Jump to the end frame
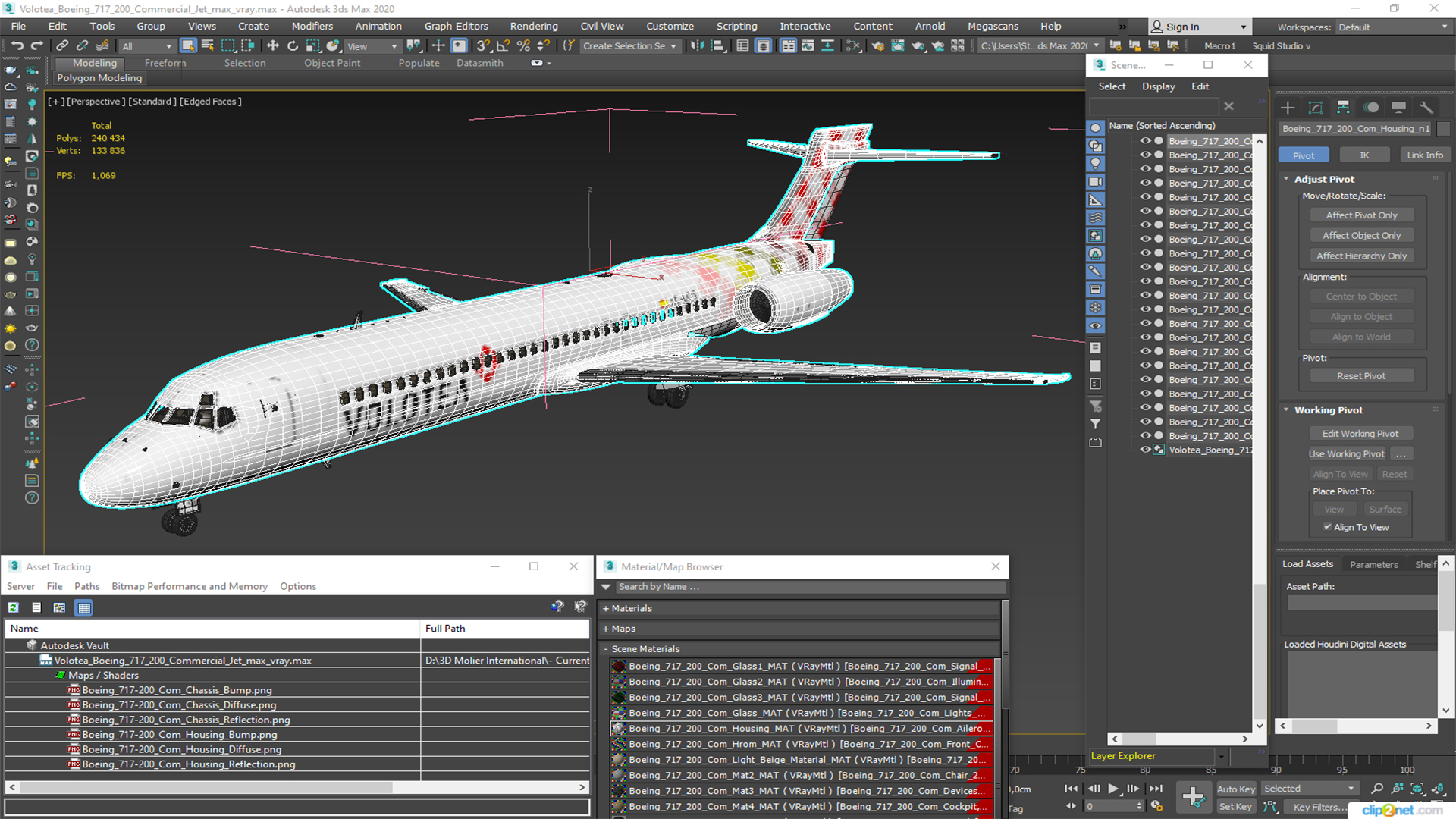The width and height of the screenshot is (1456, 819). tap(1156, 789)
